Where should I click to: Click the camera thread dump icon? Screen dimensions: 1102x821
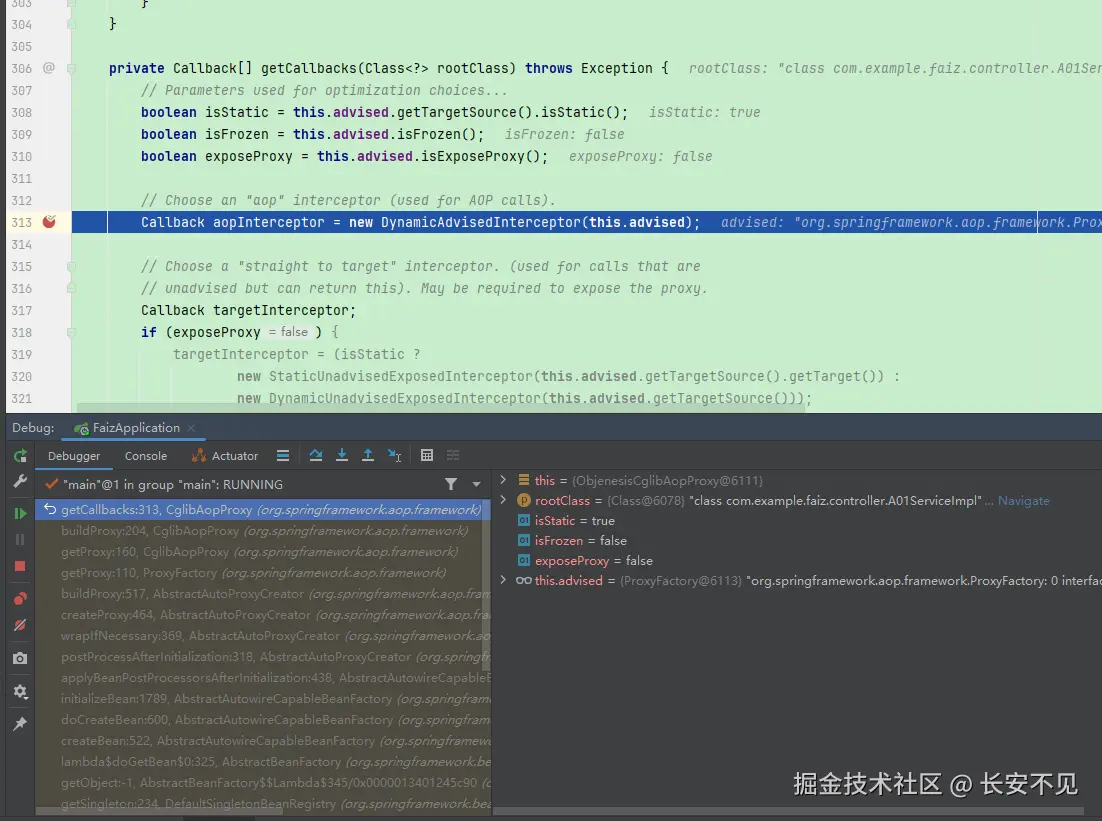[x=20, y=658]
